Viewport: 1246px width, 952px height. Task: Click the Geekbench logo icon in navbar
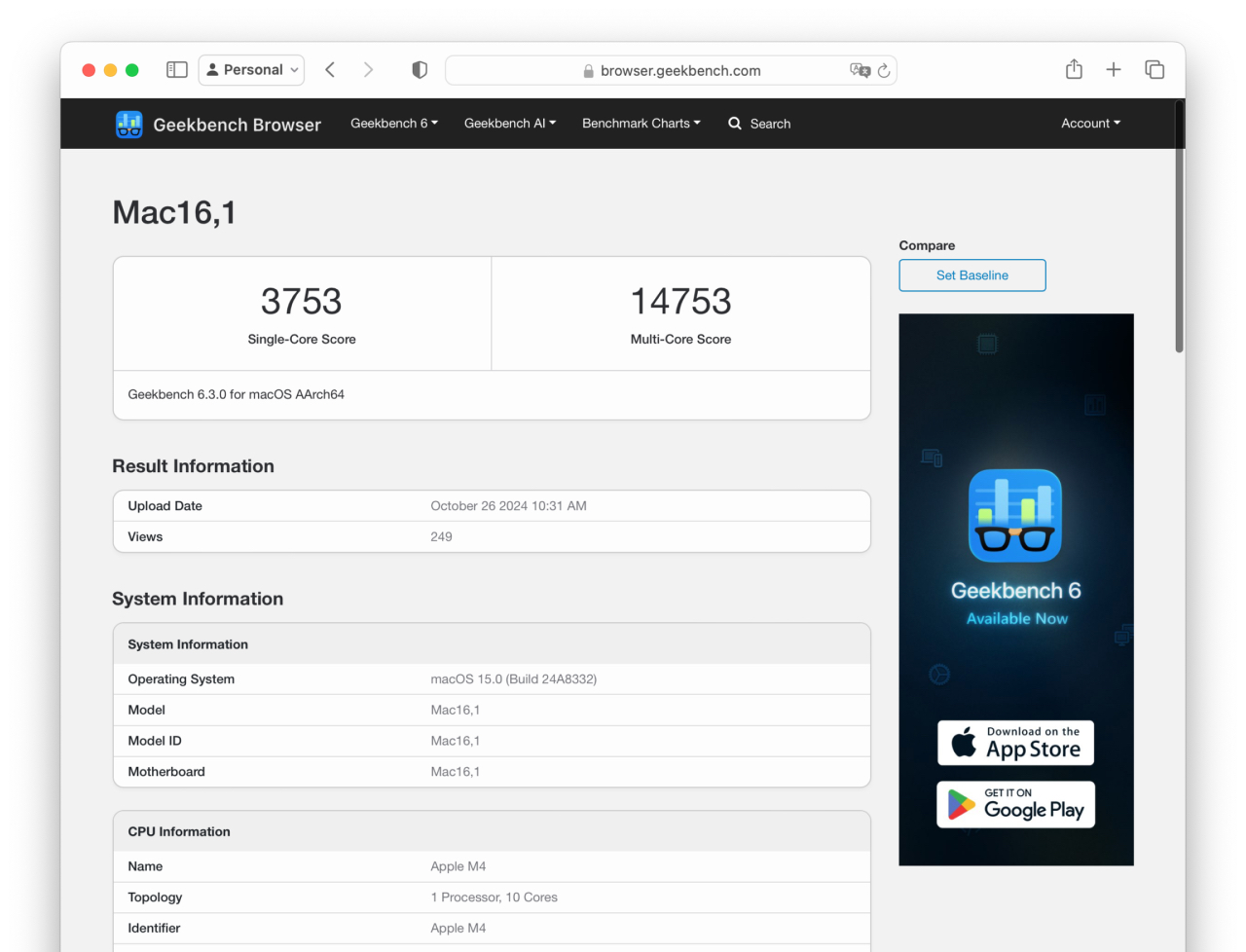pyautogui.click(x=129, y=124)
